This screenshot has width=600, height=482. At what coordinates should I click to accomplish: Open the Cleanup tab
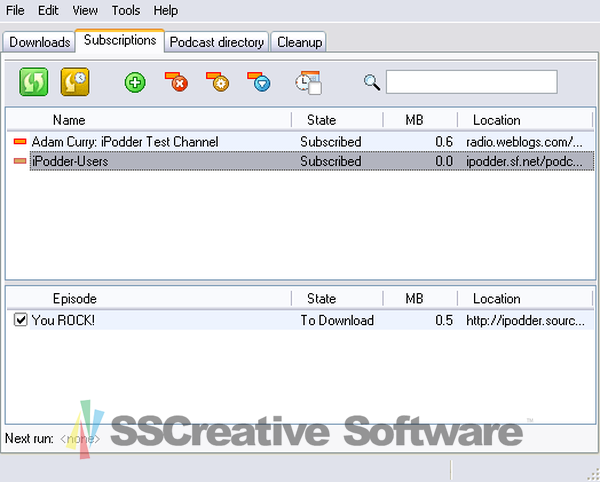[299, 42]
